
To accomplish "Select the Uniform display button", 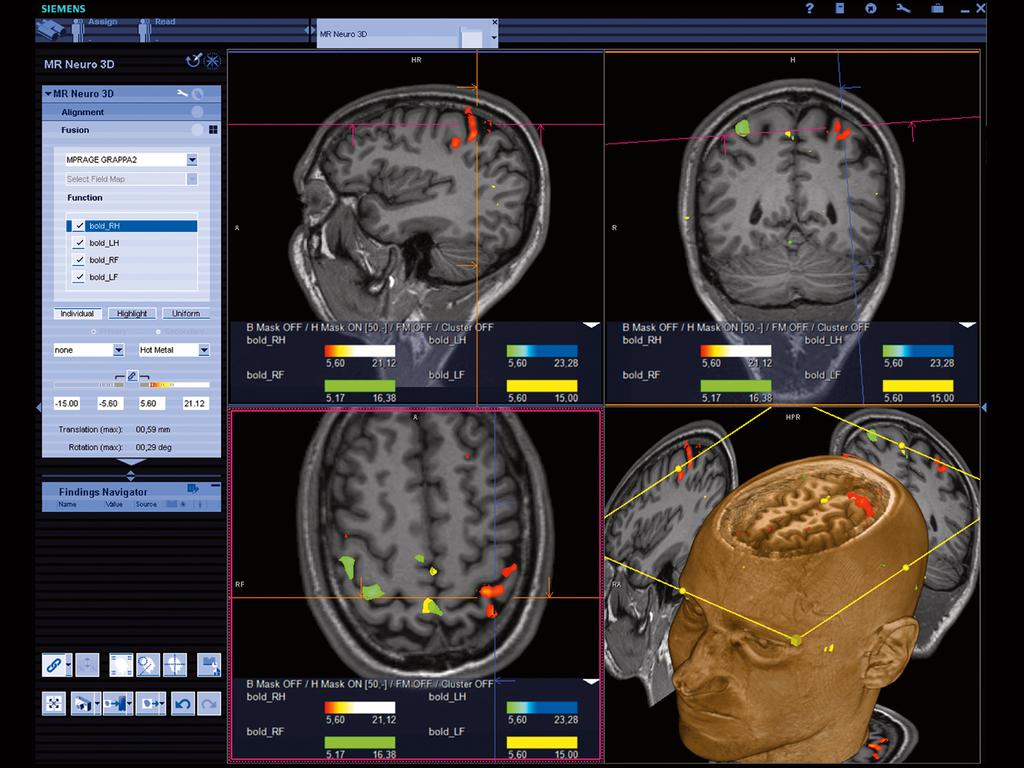I will (x=185, y=313).
